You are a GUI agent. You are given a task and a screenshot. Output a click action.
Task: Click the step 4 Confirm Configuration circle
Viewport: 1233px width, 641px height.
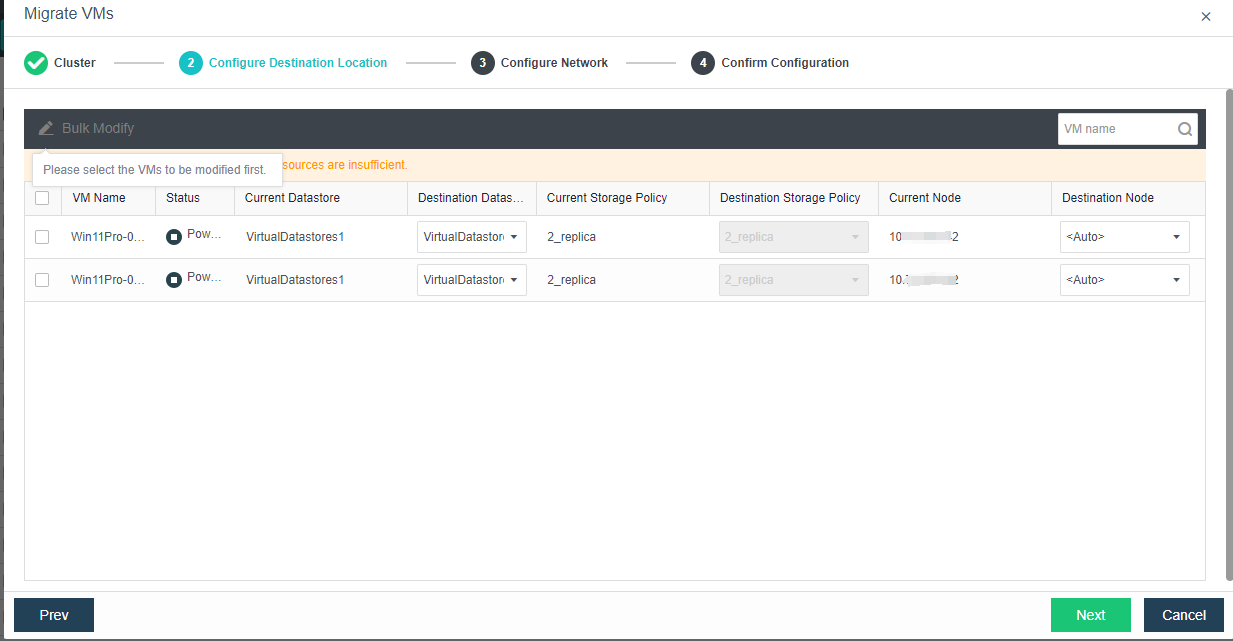(703, 63)
